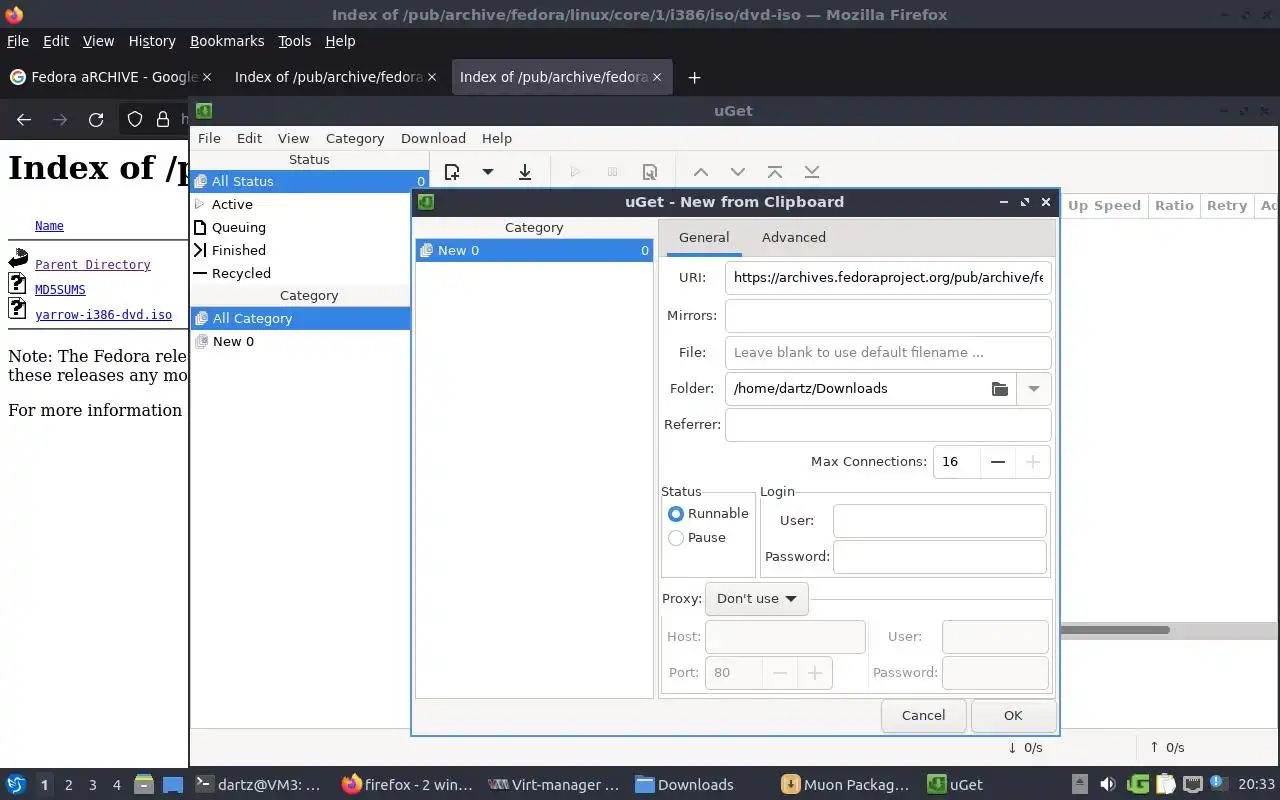Open the uGet Edit menu
The image size is (1280, 800).
click(249, 138)
